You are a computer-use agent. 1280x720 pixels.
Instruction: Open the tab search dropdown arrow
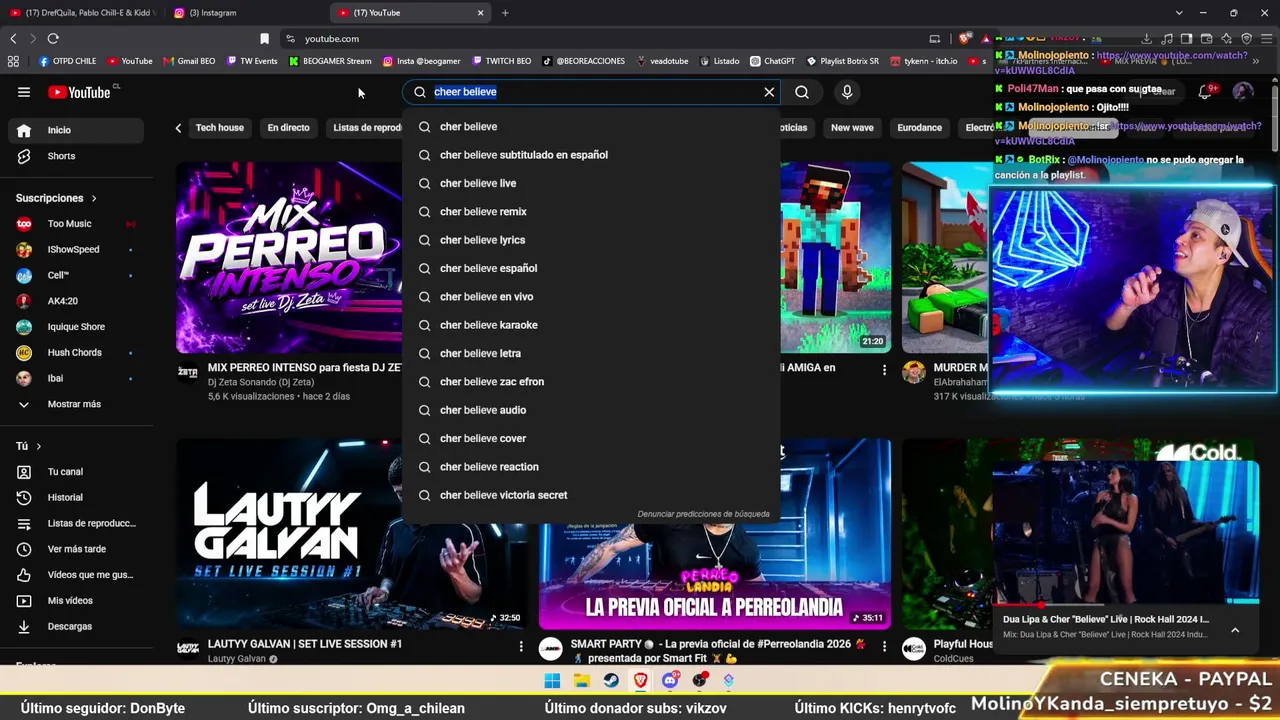point(1179,13)
